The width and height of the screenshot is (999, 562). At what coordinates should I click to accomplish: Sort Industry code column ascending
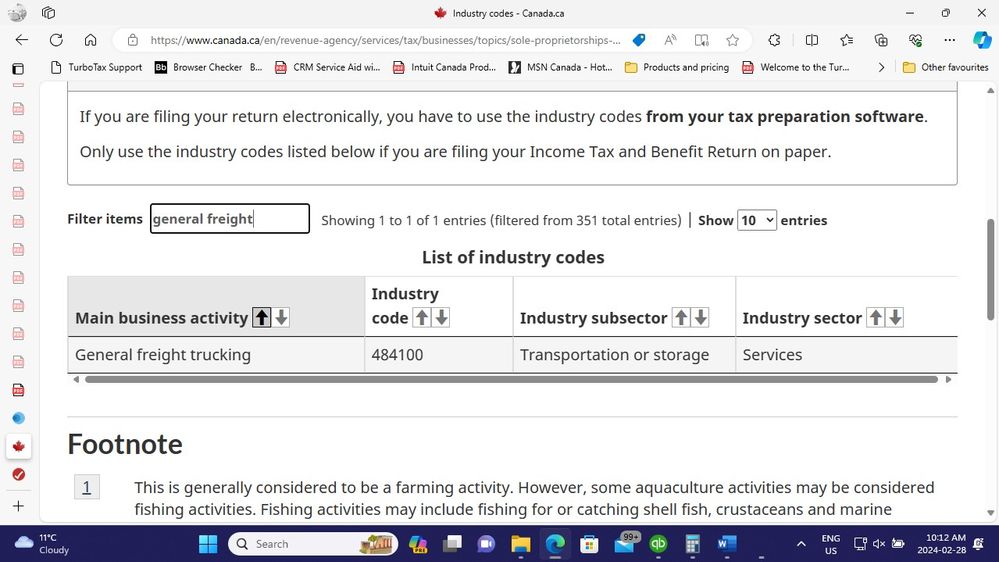click(x=421, y=318)
